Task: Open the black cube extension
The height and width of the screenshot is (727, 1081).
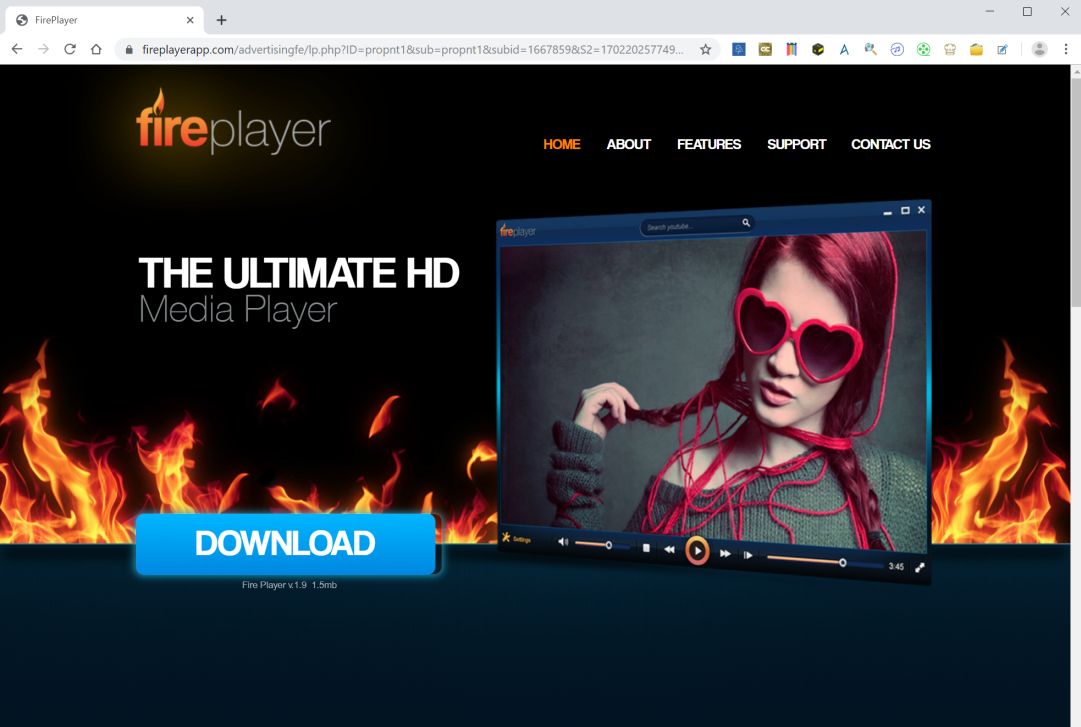Action: (x=818, y=50)
